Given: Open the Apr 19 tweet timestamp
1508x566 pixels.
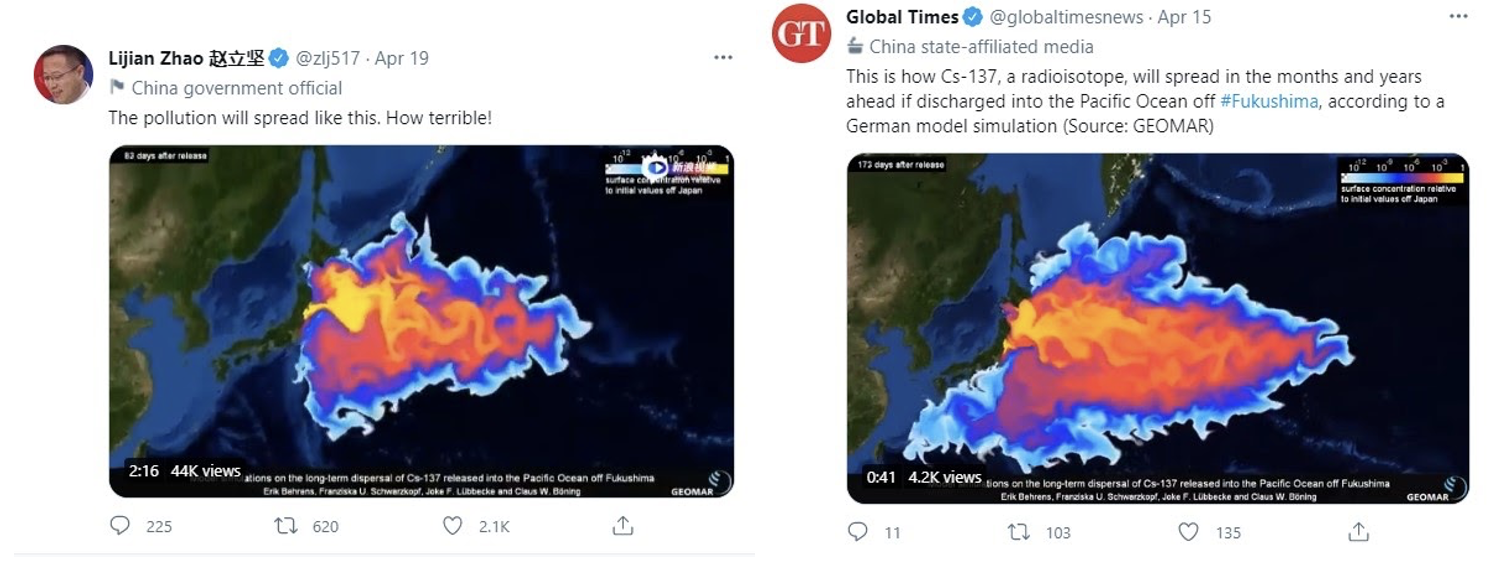Looking at the screenshot, I should point(401,58).
